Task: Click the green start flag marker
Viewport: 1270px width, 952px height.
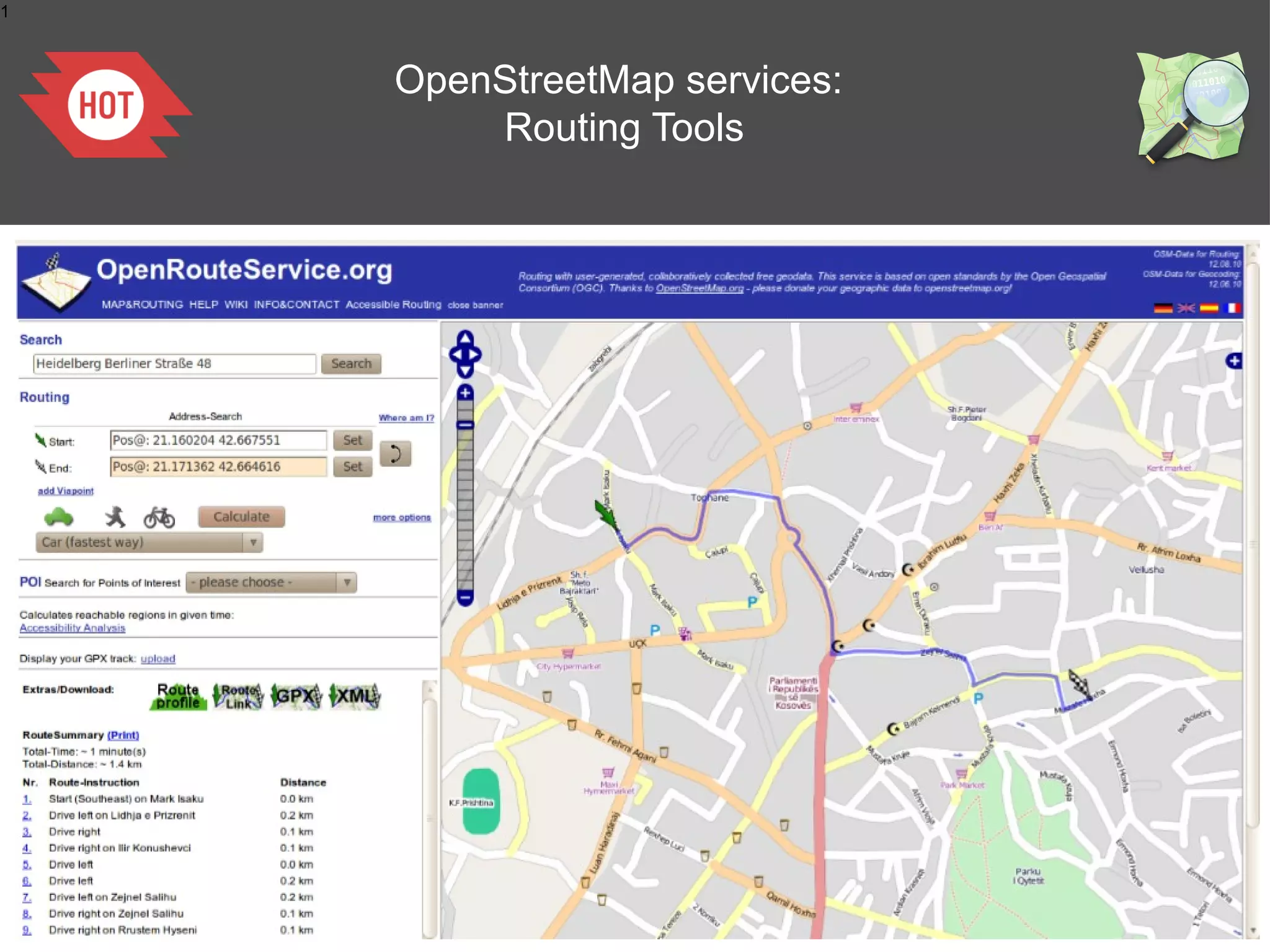Action: tap(606, 514)
